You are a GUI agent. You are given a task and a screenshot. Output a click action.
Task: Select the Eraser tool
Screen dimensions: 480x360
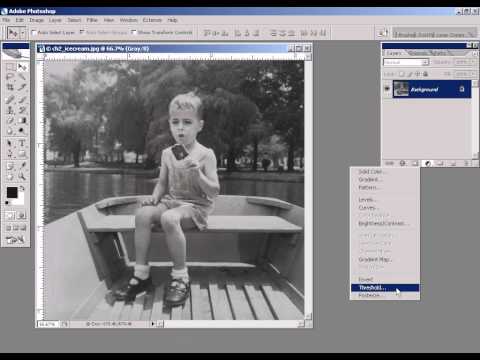(10, 120)
